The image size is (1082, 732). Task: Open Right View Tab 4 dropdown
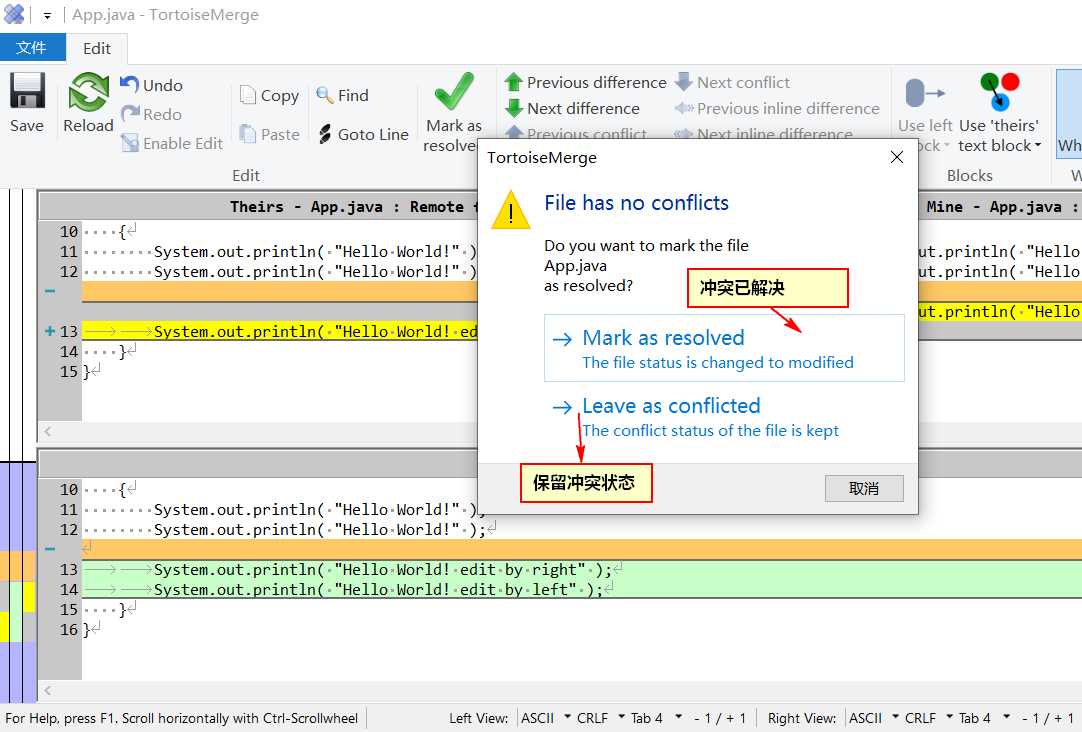1006,717
